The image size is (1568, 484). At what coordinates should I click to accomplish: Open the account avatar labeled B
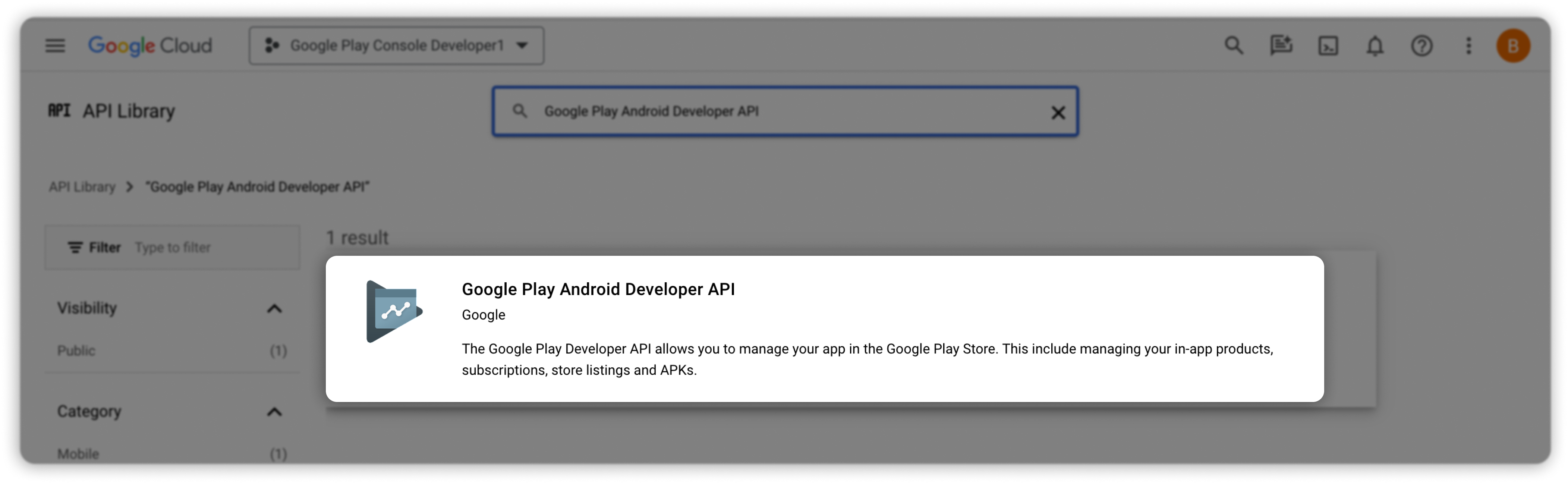coord(1513,46)
